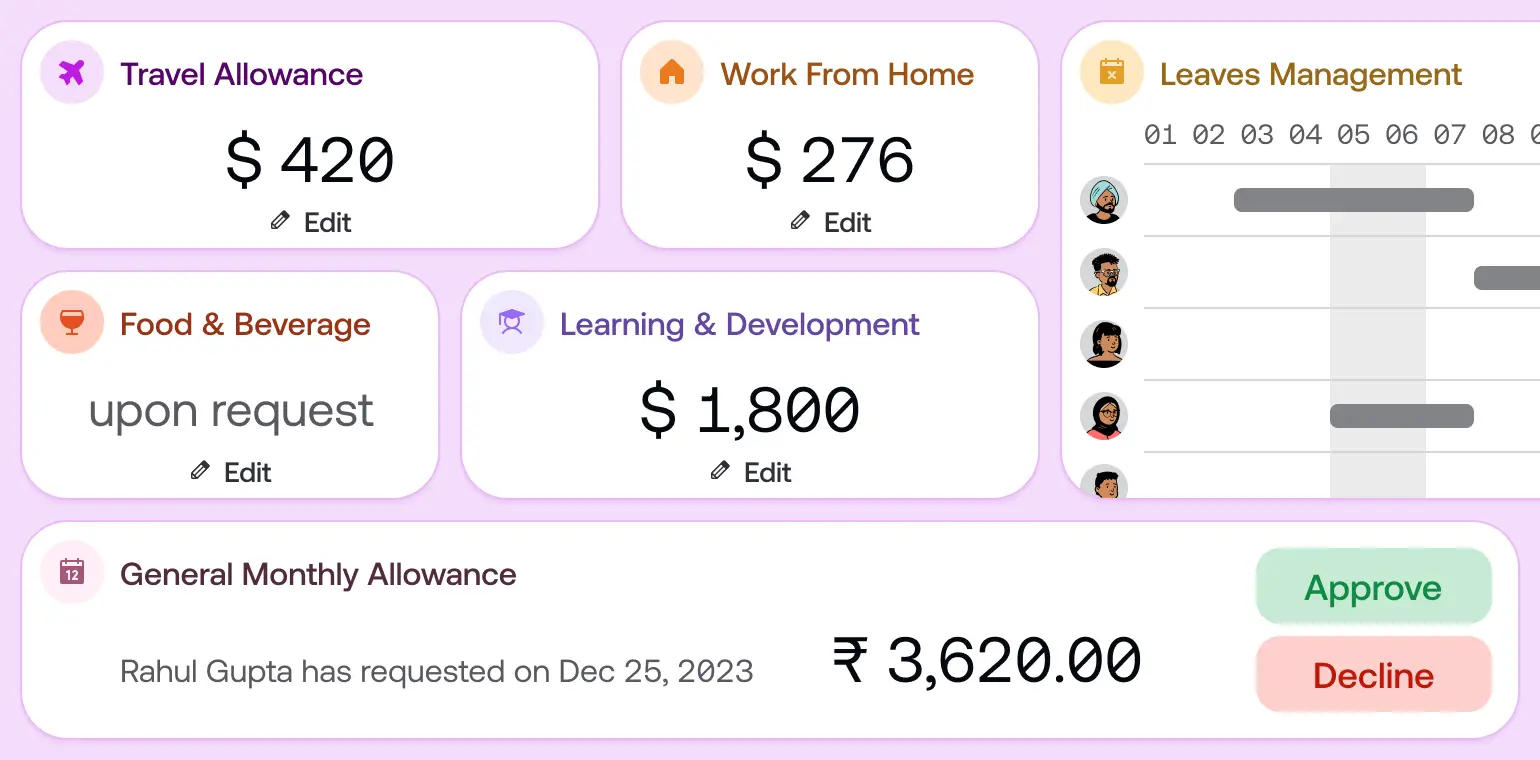Click the fourth employee's leave bar
The height and width of the screenshot is (760, 1540).
1401,415
